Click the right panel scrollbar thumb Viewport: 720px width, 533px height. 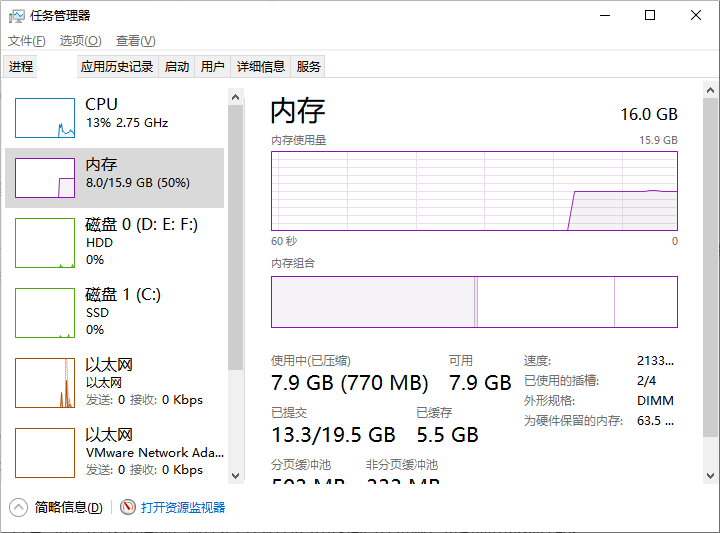click(710, 267)
